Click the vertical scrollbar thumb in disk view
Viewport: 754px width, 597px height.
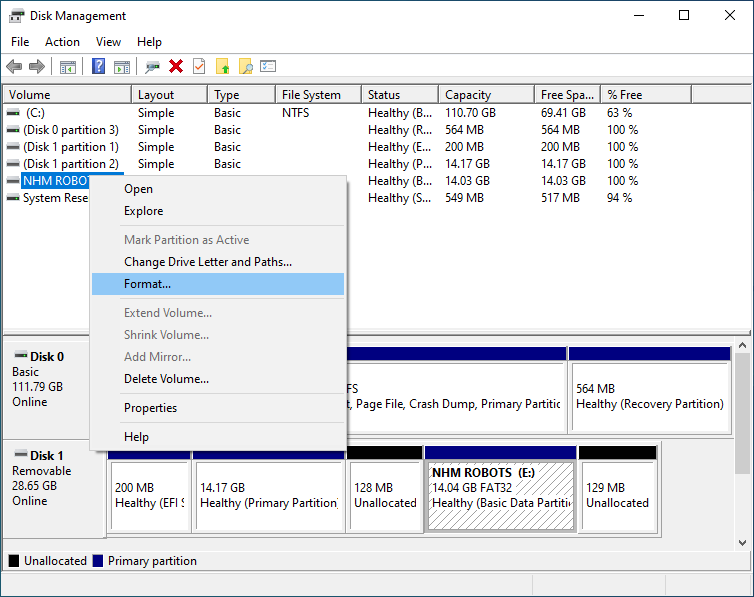[x=742, y=413]
